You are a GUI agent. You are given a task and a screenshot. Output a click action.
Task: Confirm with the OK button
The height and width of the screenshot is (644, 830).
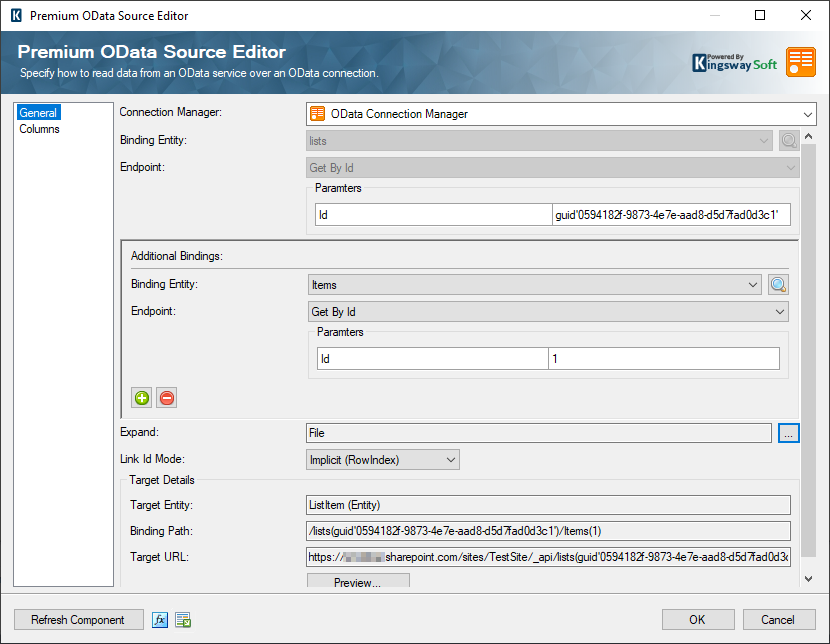pyautogui.click(x=698, y=620)
